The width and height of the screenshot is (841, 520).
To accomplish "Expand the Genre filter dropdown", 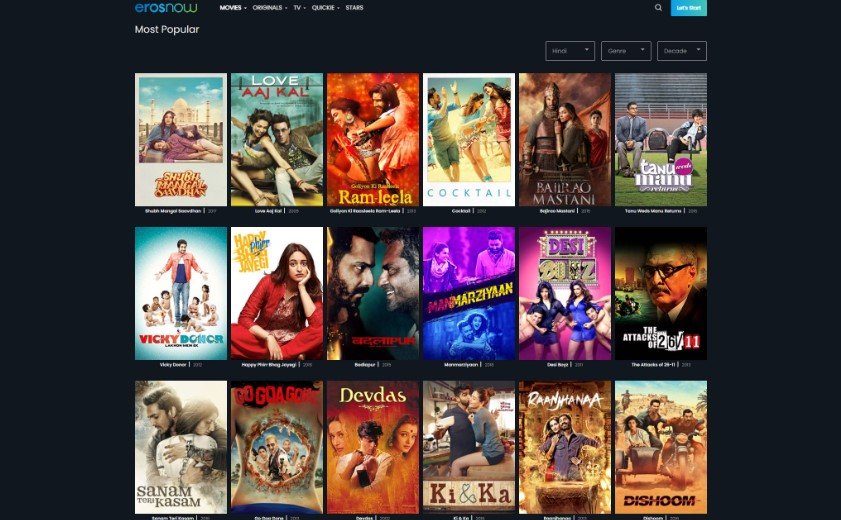I will (x=626, y=51).
